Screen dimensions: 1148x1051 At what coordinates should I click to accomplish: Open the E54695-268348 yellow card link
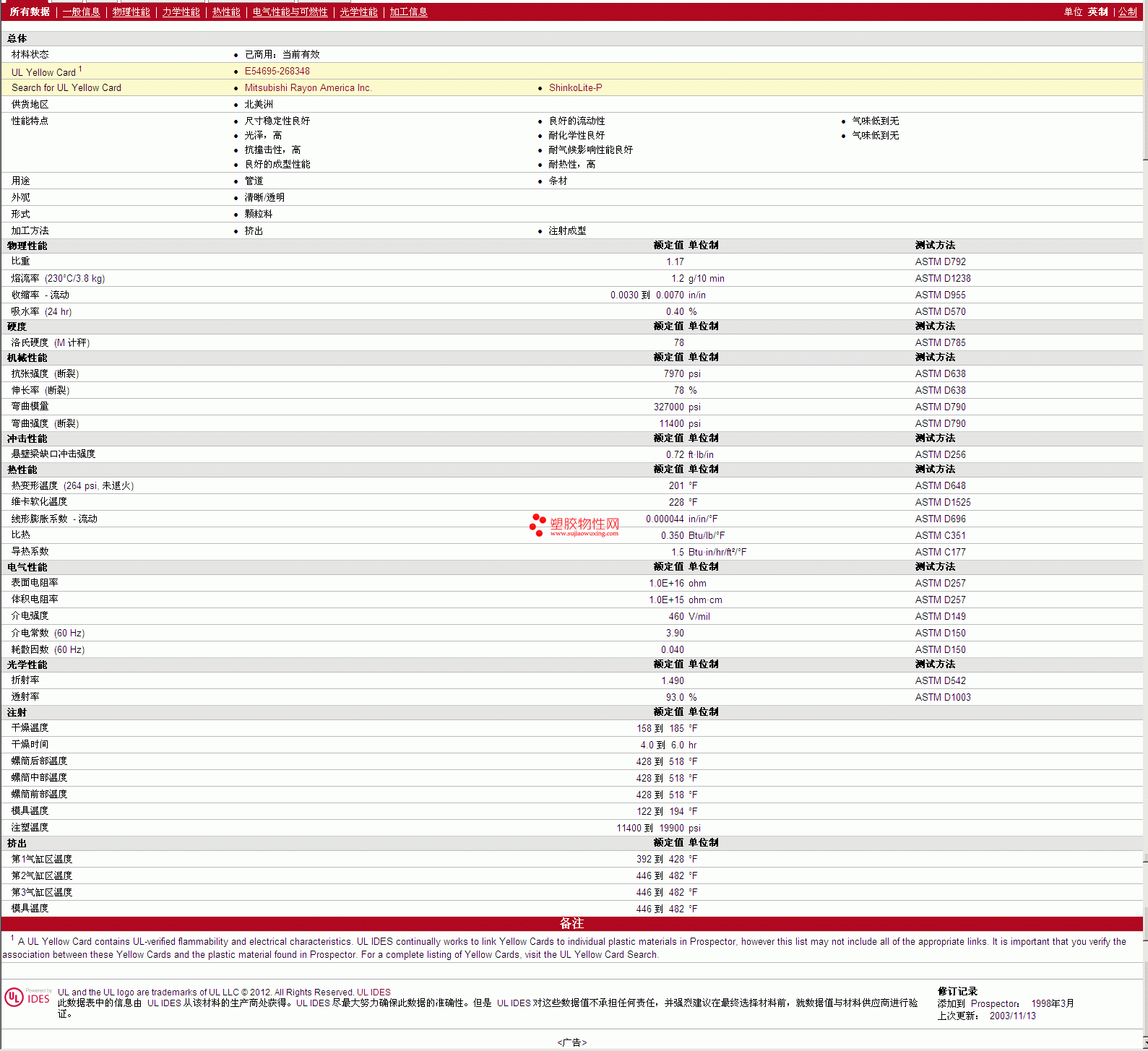pyautogui.click(x=277, y=72)
